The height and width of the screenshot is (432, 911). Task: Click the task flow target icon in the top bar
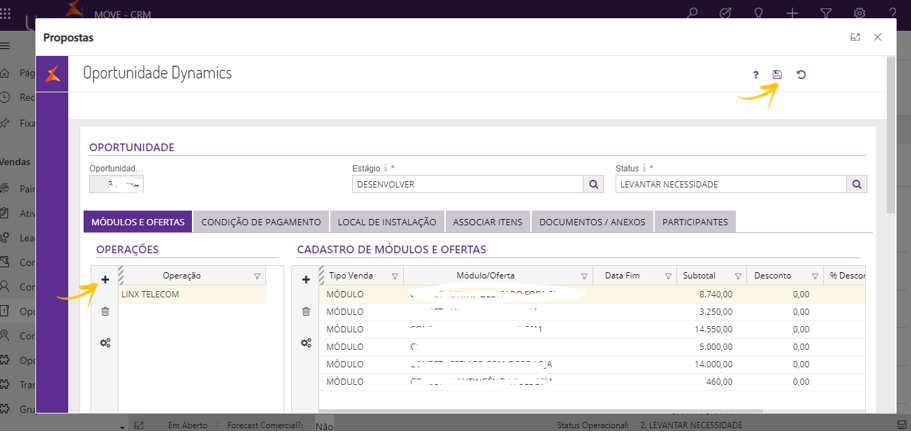(726, 12)
